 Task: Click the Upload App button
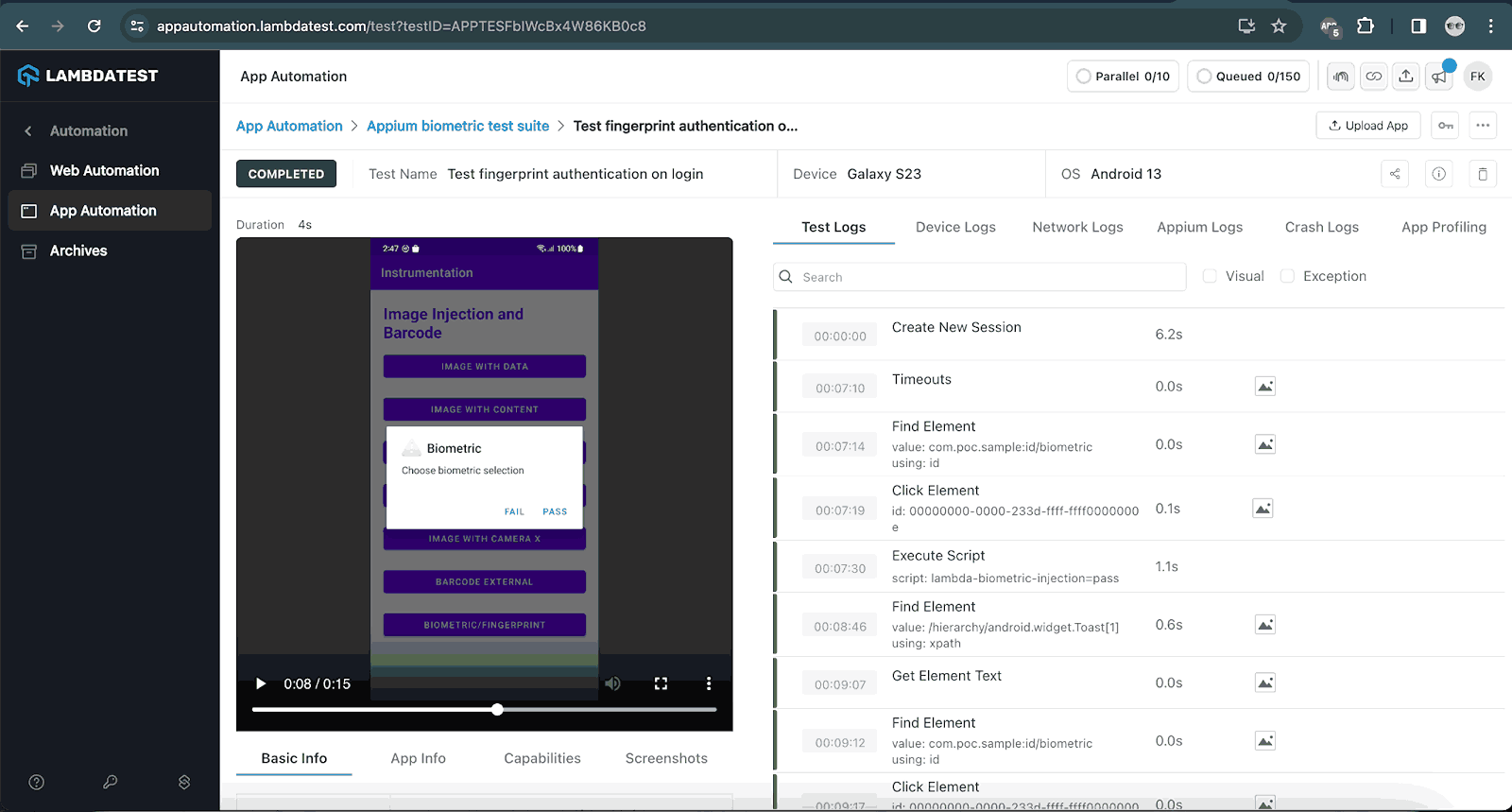(x=1367, y=126)
